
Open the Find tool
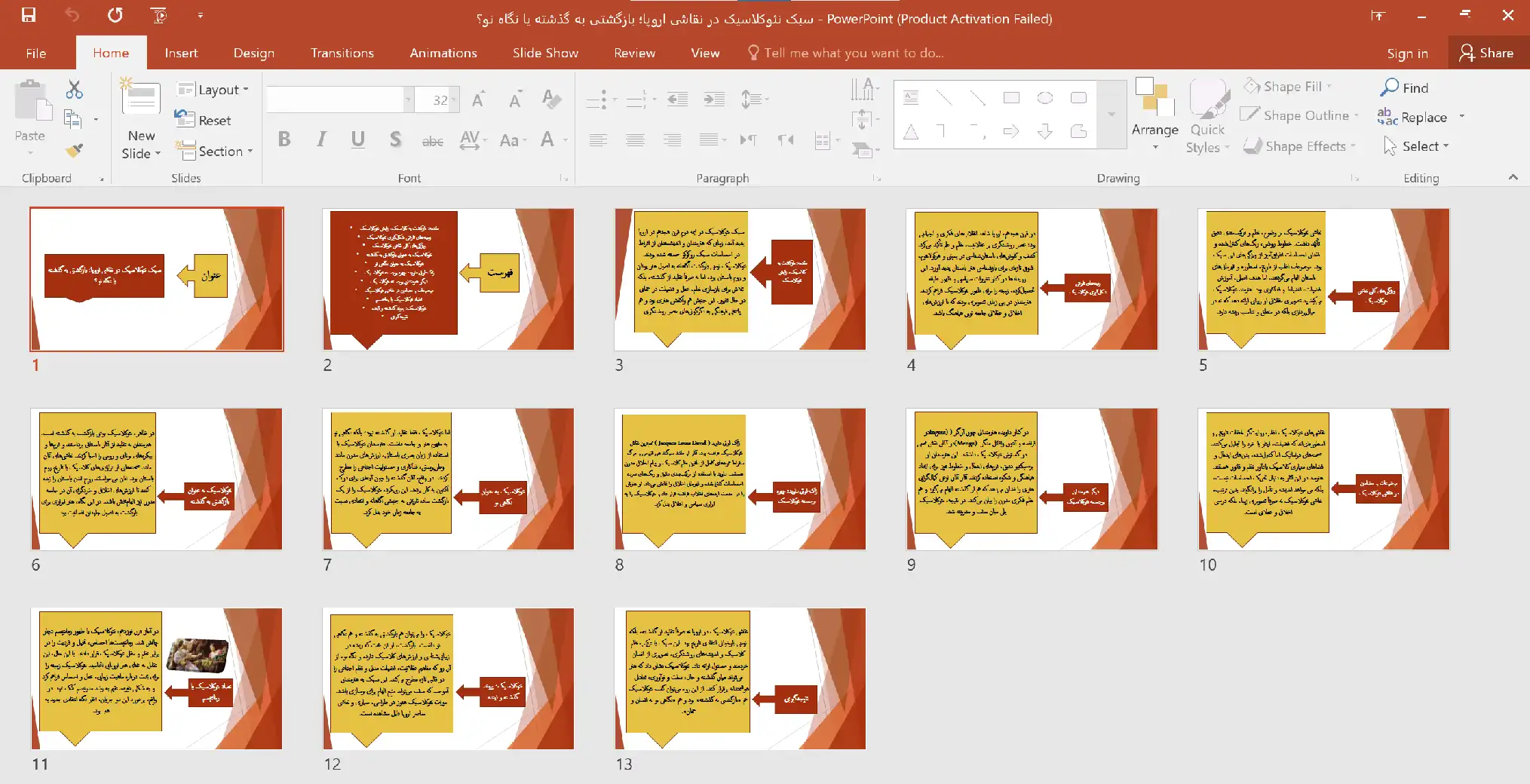click(x=1404, y=87)
